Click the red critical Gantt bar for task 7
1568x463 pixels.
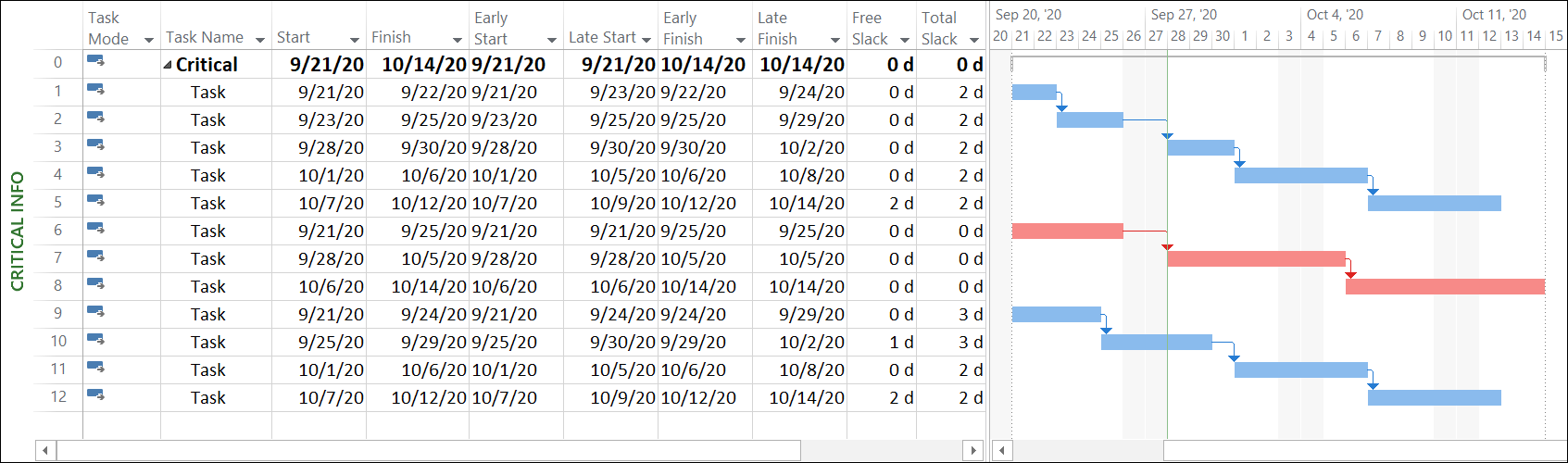click(1256, 259)
